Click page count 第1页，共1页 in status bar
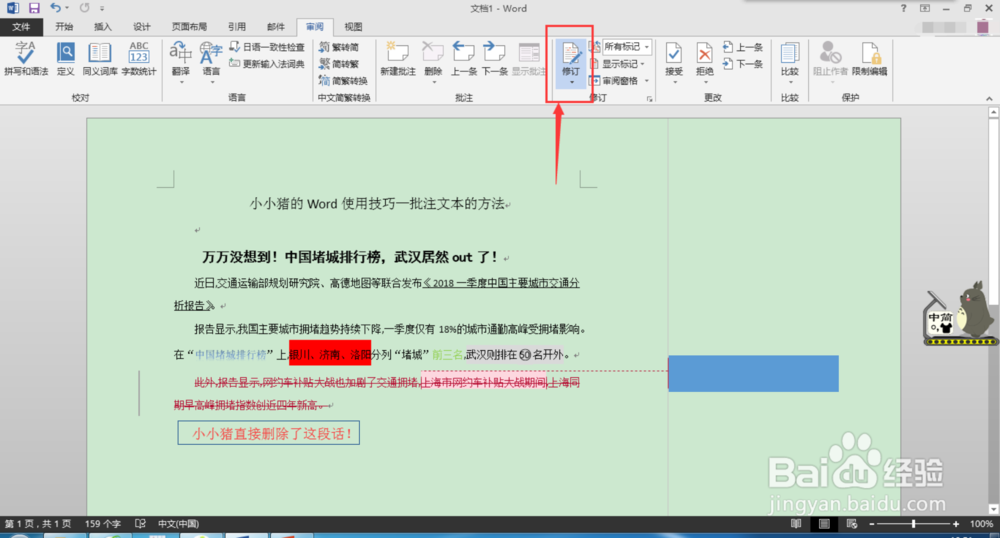The height and width of the screenshot is (538, 1000). click(x=38, y=524)
